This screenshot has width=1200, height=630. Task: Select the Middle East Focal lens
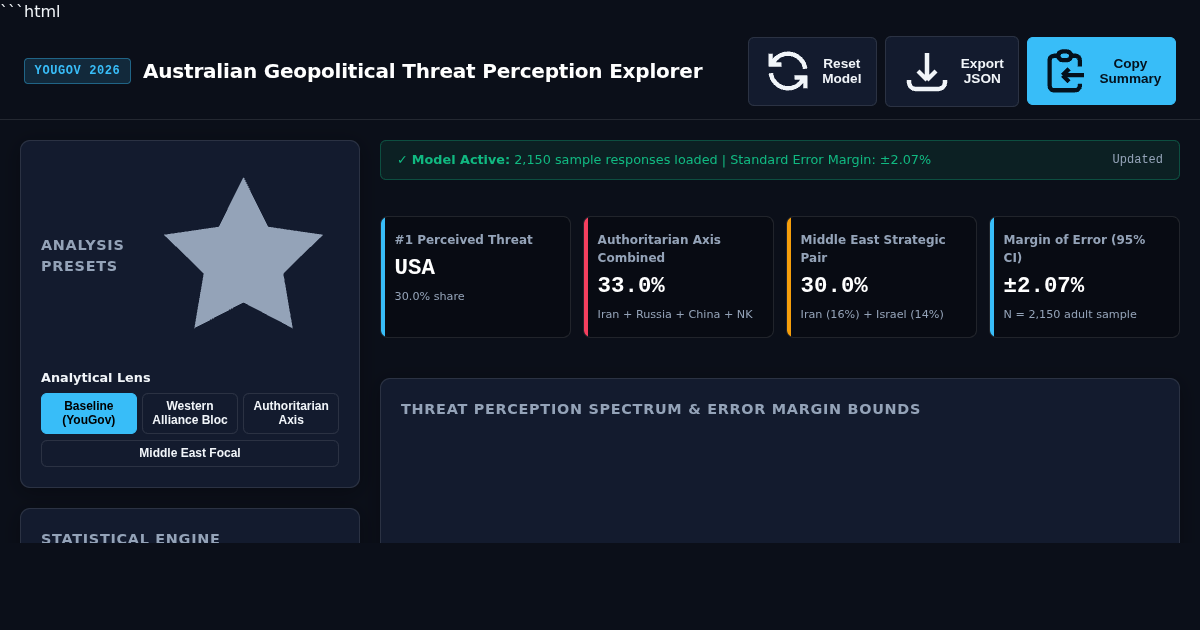click(190, 453)
